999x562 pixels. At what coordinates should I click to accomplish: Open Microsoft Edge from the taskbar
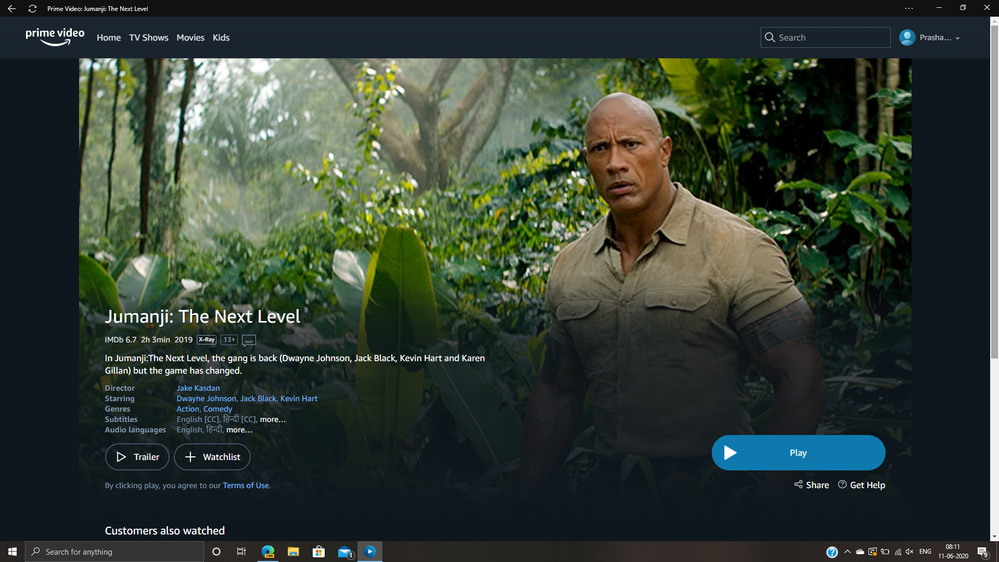(x=268, y=552)
